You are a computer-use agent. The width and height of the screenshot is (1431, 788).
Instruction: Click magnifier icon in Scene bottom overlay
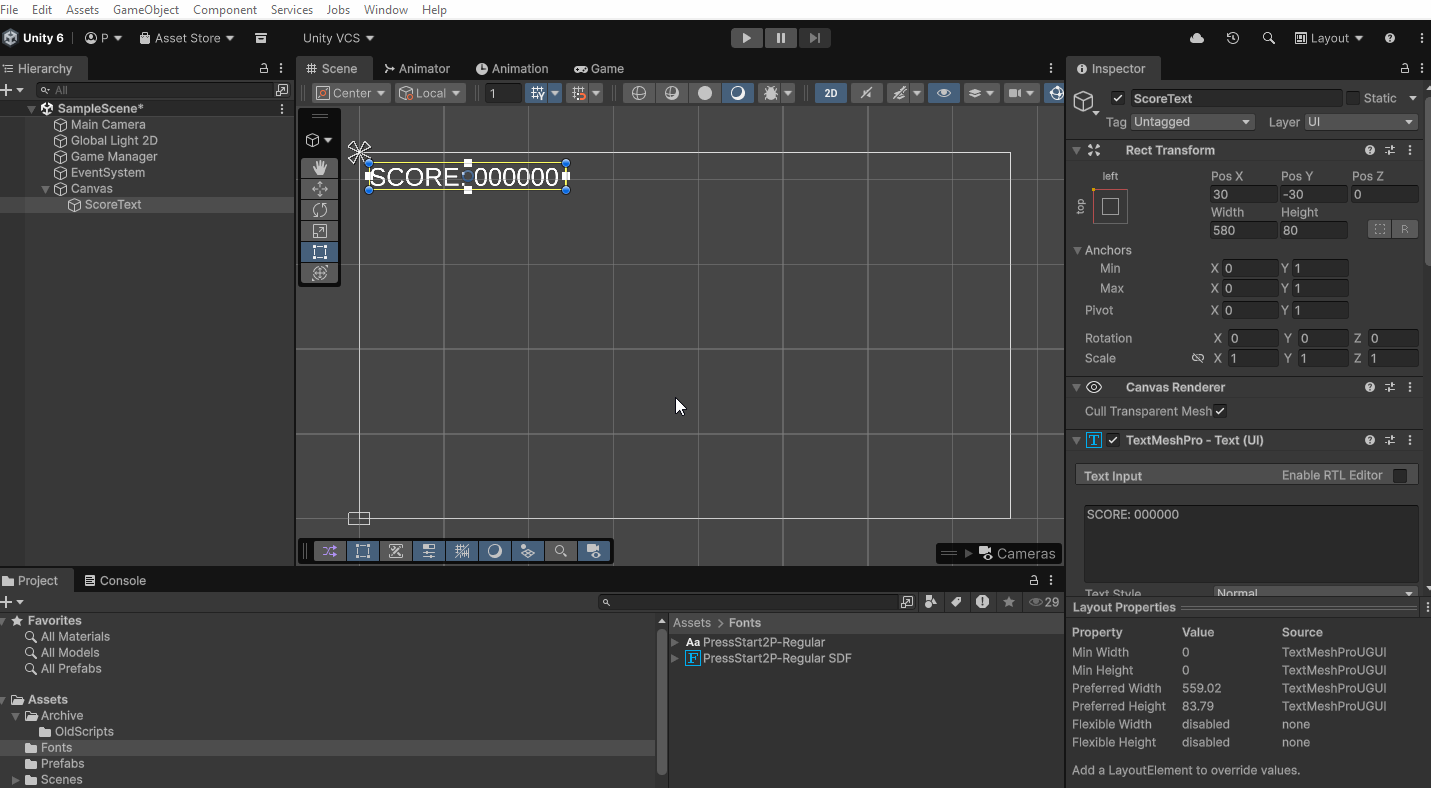(x=561, y=551)
